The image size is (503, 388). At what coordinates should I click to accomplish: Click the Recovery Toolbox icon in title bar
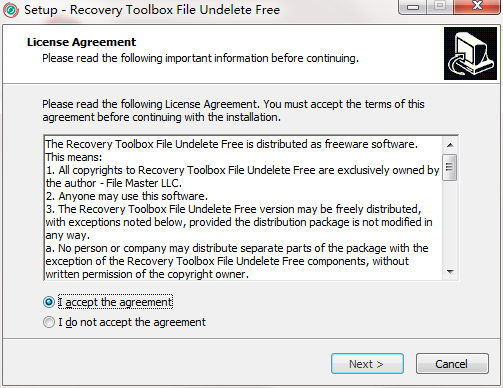pos(11,10)
